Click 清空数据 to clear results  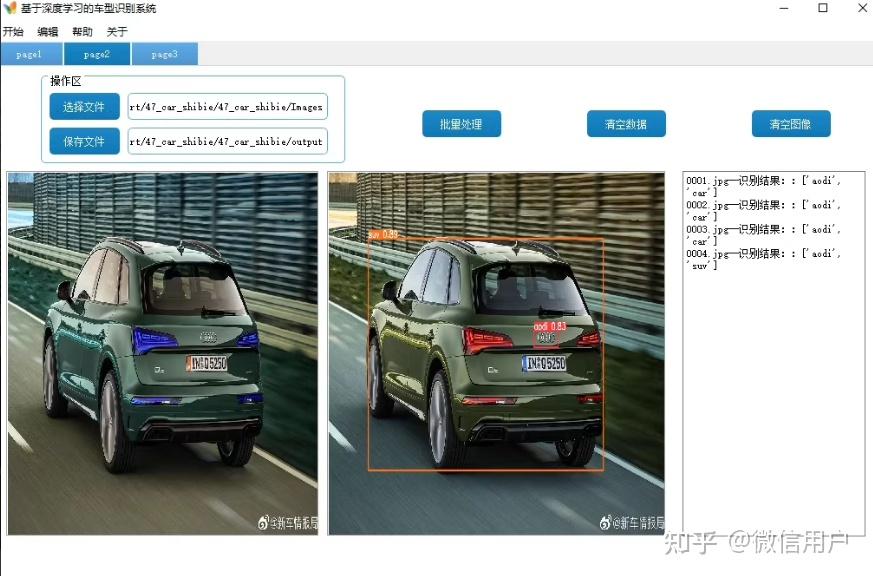(625, 123)
